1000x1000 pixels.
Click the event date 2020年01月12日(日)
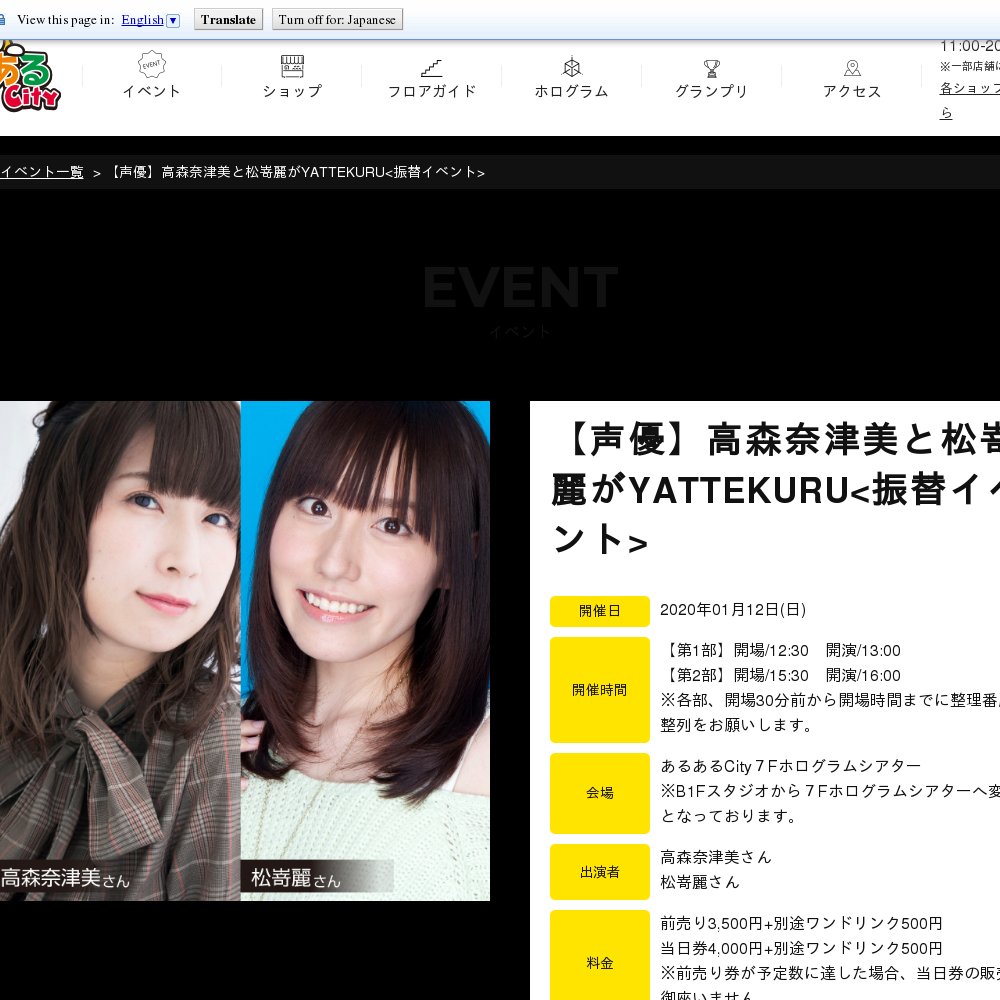click(x=733, y=610)
